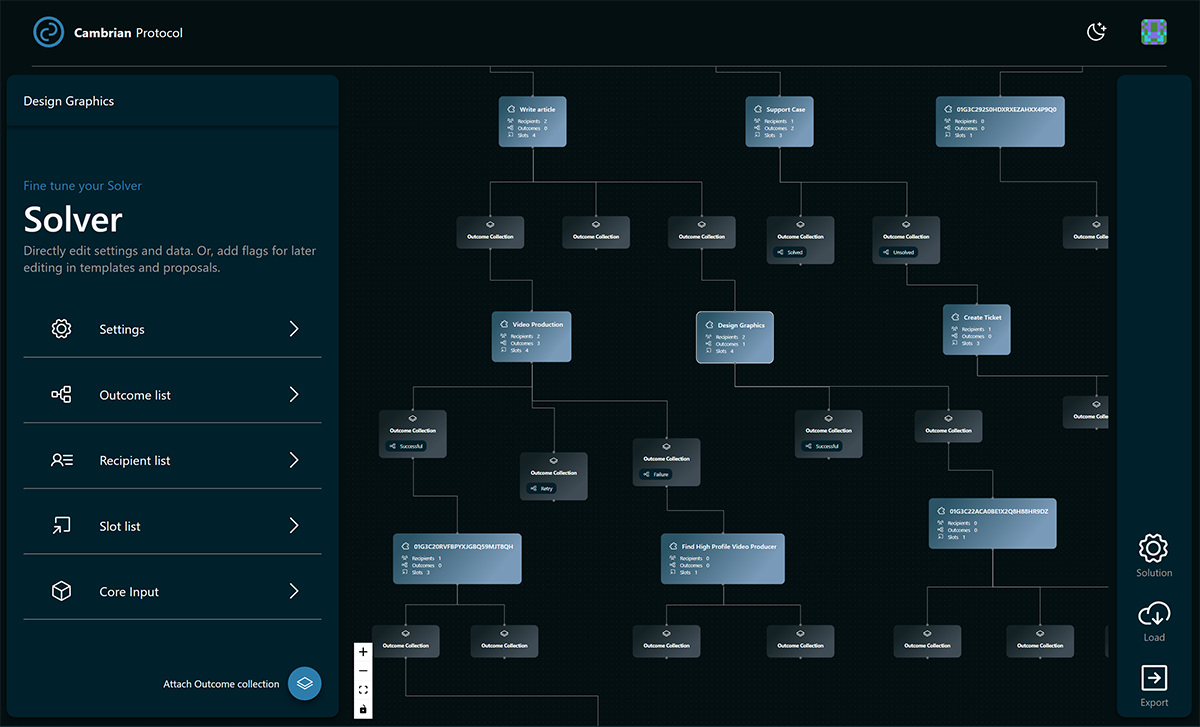Expand the Settings chevron arrow
Viewport: 1200px width, 727px height.
coord(293,329)
